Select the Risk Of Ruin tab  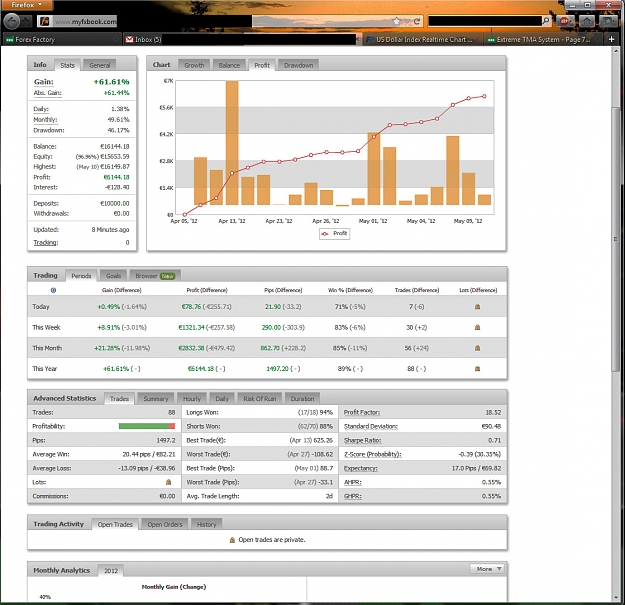[x=259, y=398]
